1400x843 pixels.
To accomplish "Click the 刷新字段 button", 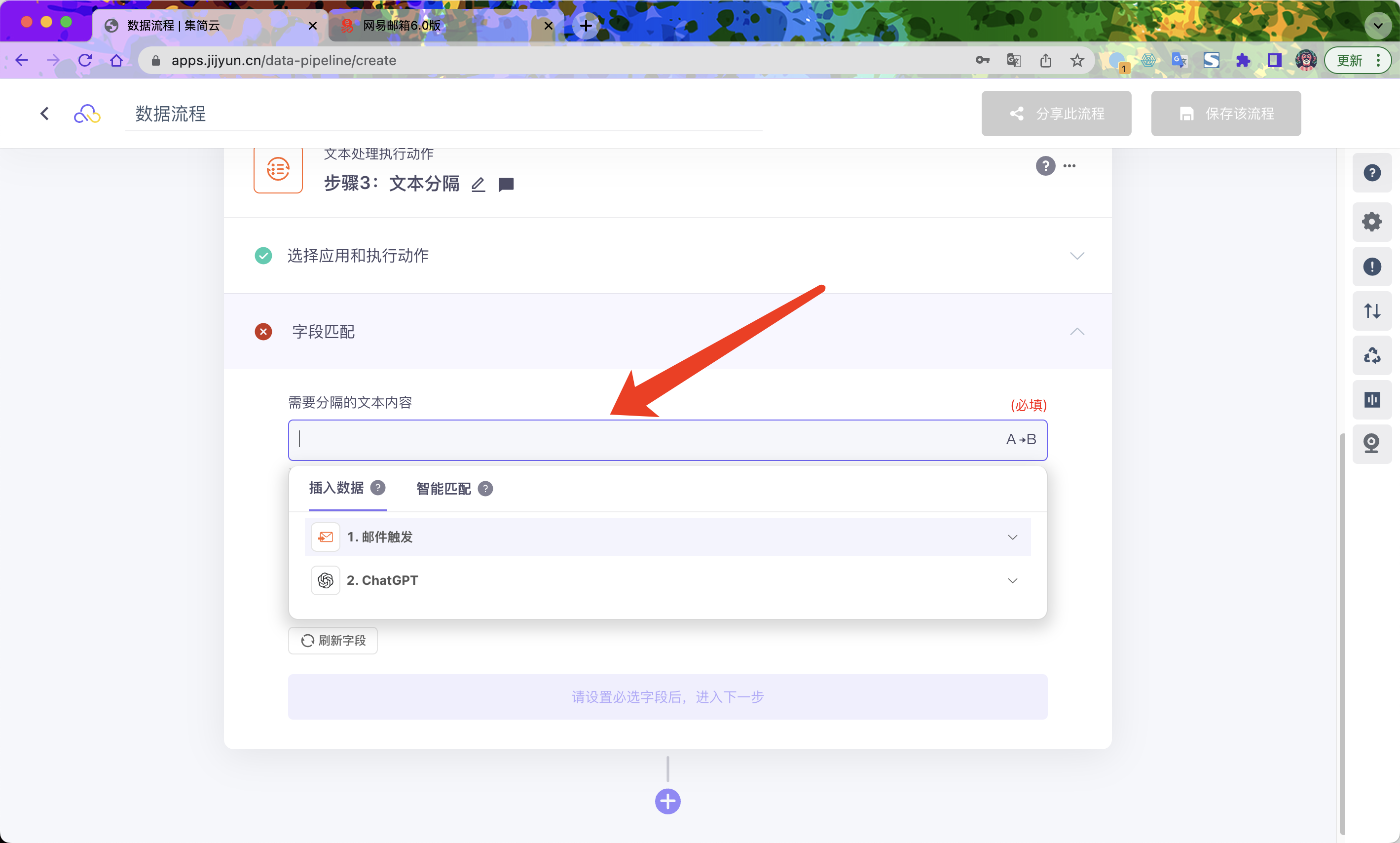I will pos(332,641).
